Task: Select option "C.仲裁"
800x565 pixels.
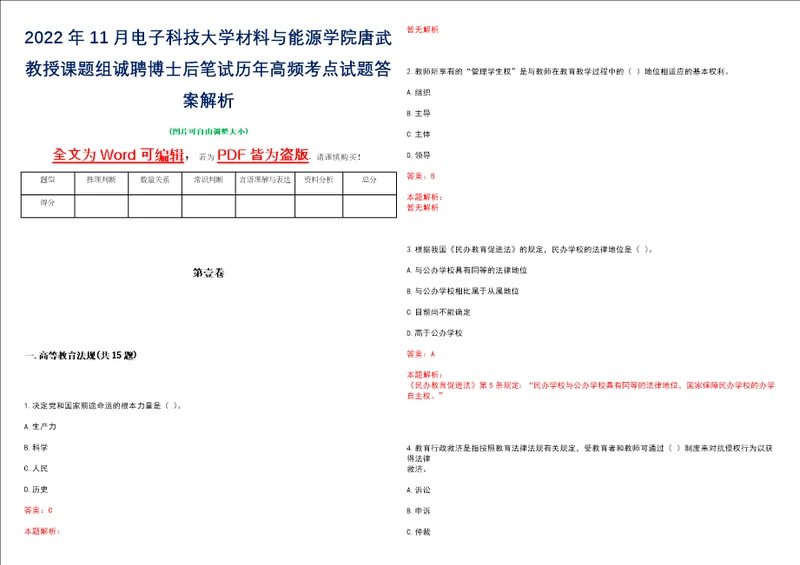Action: [418, 532]
